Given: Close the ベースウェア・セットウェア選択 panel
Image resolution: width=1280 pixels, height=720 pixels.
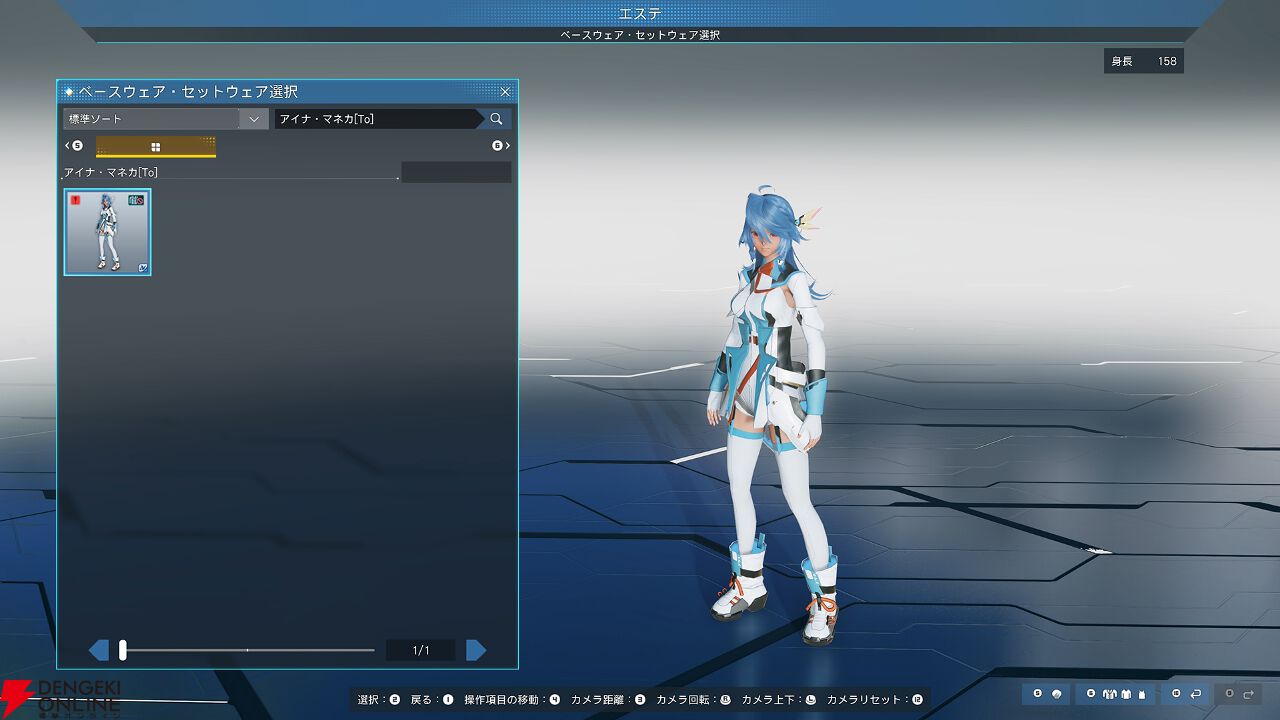Looking at the screenshot, I should click(x=505, y=92).
